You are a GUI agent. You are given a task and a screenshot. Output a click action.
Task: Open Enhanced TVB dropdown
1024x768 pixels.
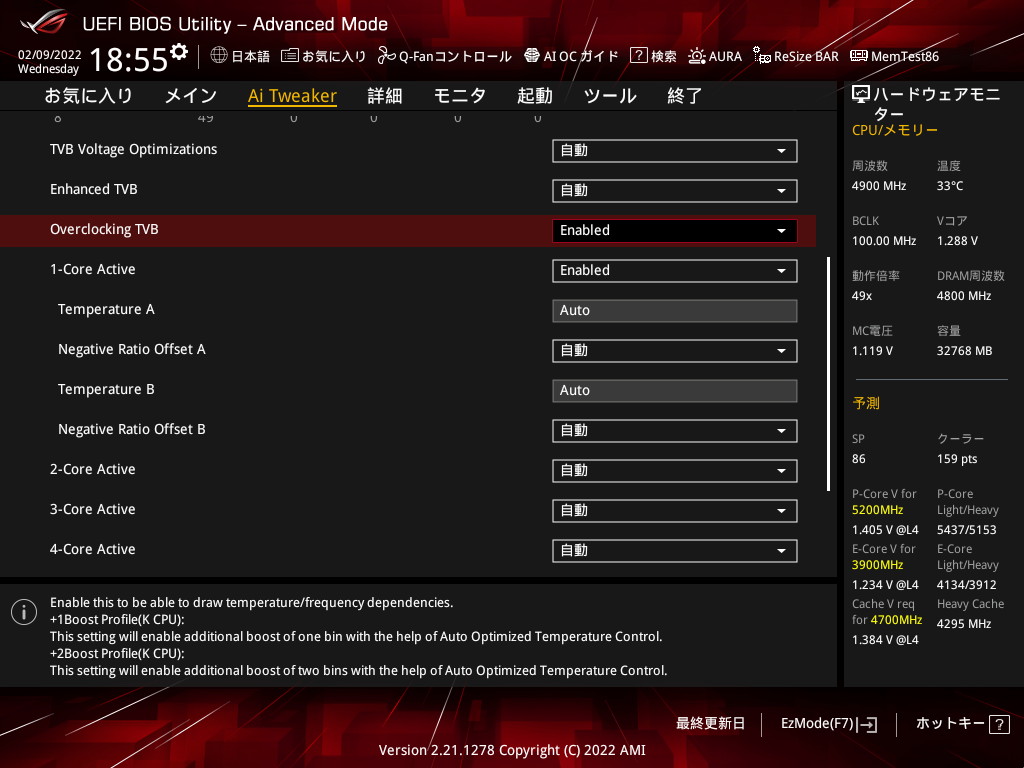(x=675, y=191)
